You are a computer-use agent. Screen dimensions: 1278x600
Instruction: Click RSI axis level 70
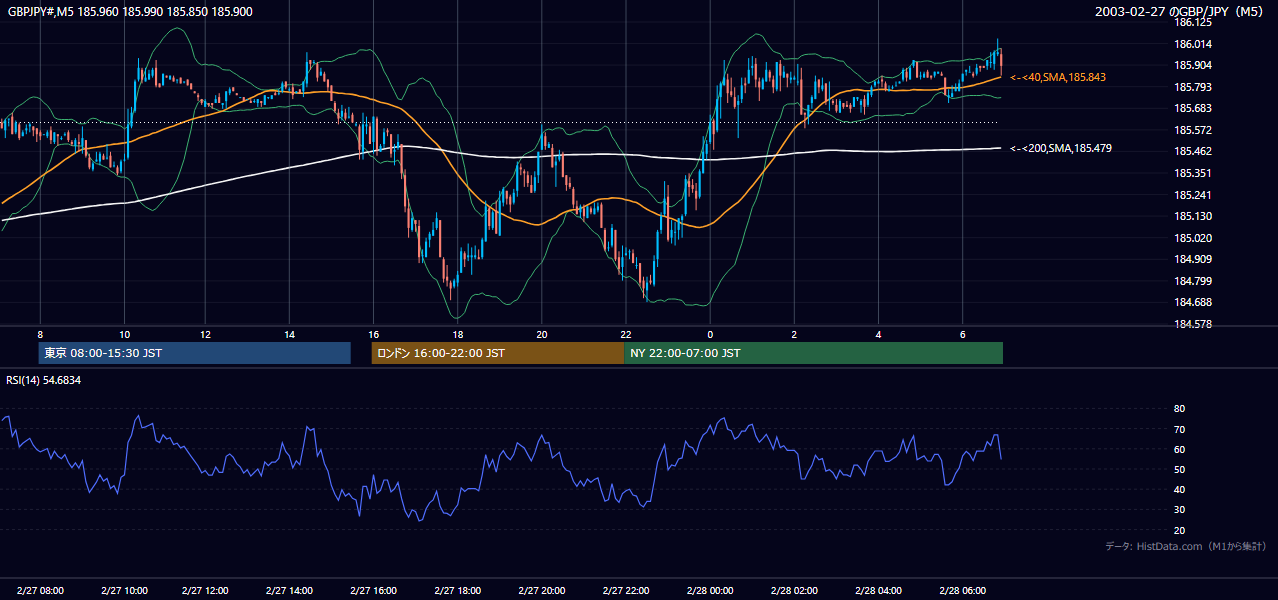pyautogui.click(x=1180, y=429)
